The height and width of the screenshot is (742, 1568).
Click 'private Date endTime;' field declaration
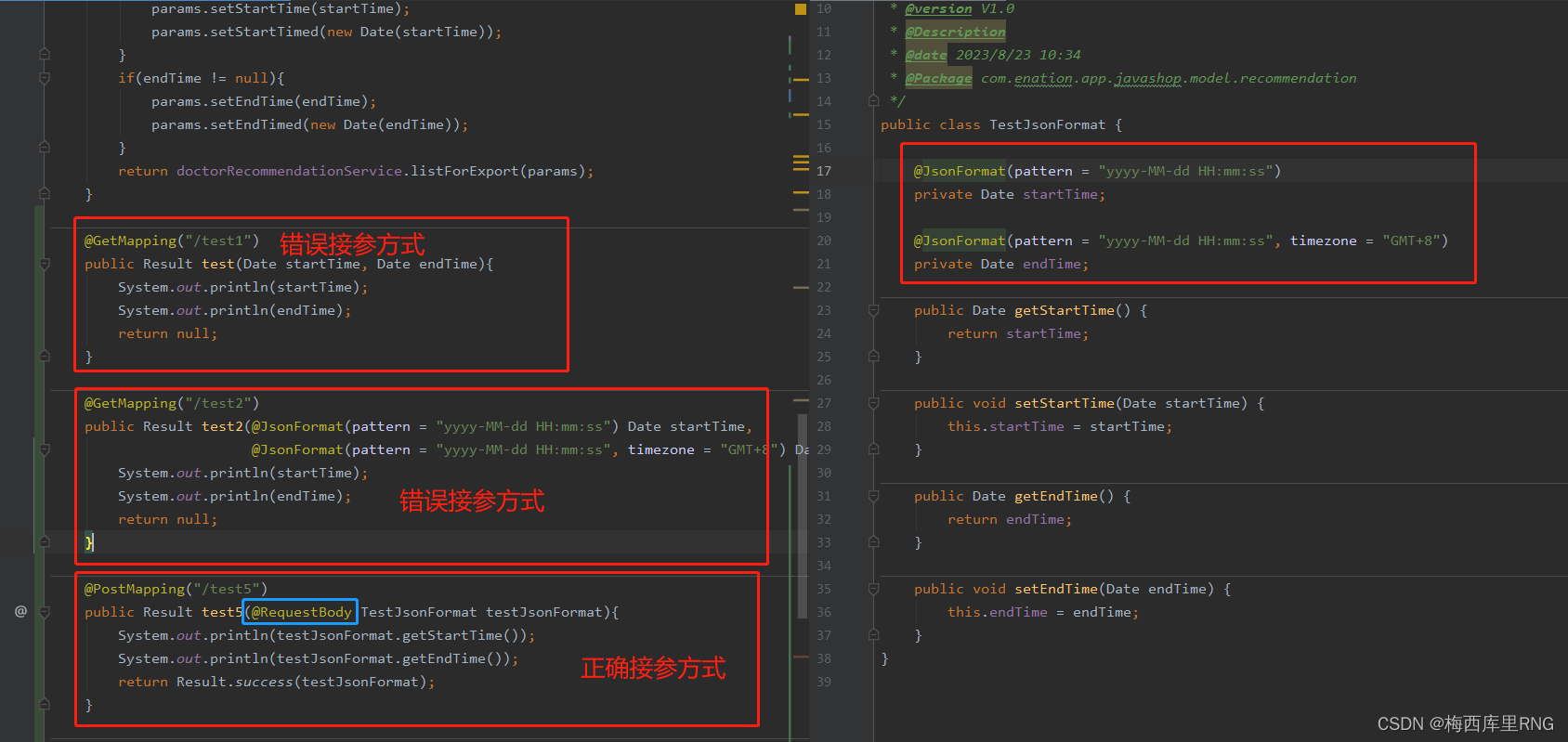point(1001,264)
